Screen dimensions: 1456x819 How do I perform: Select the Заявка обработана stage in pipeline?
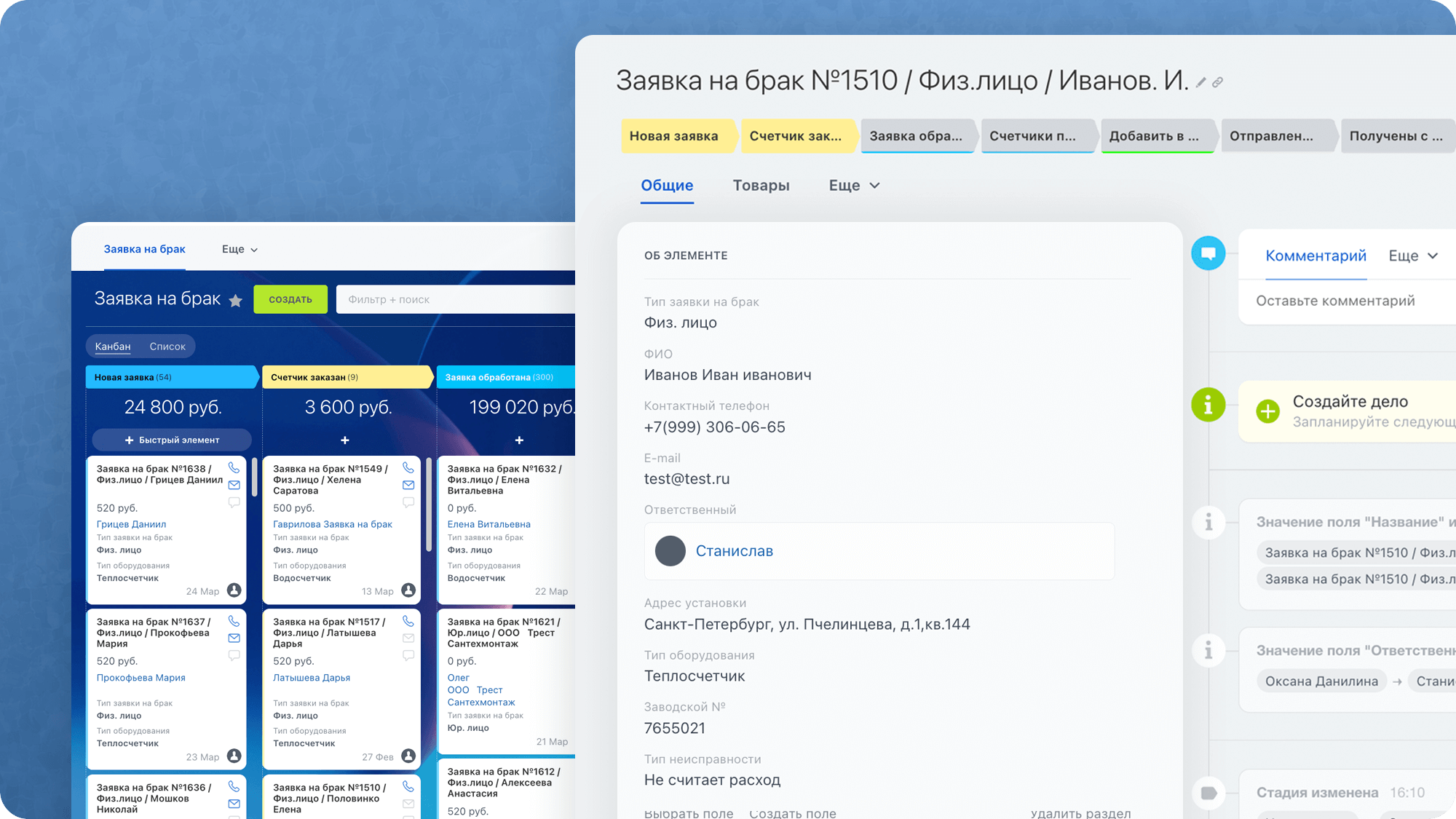click(916, 136)
